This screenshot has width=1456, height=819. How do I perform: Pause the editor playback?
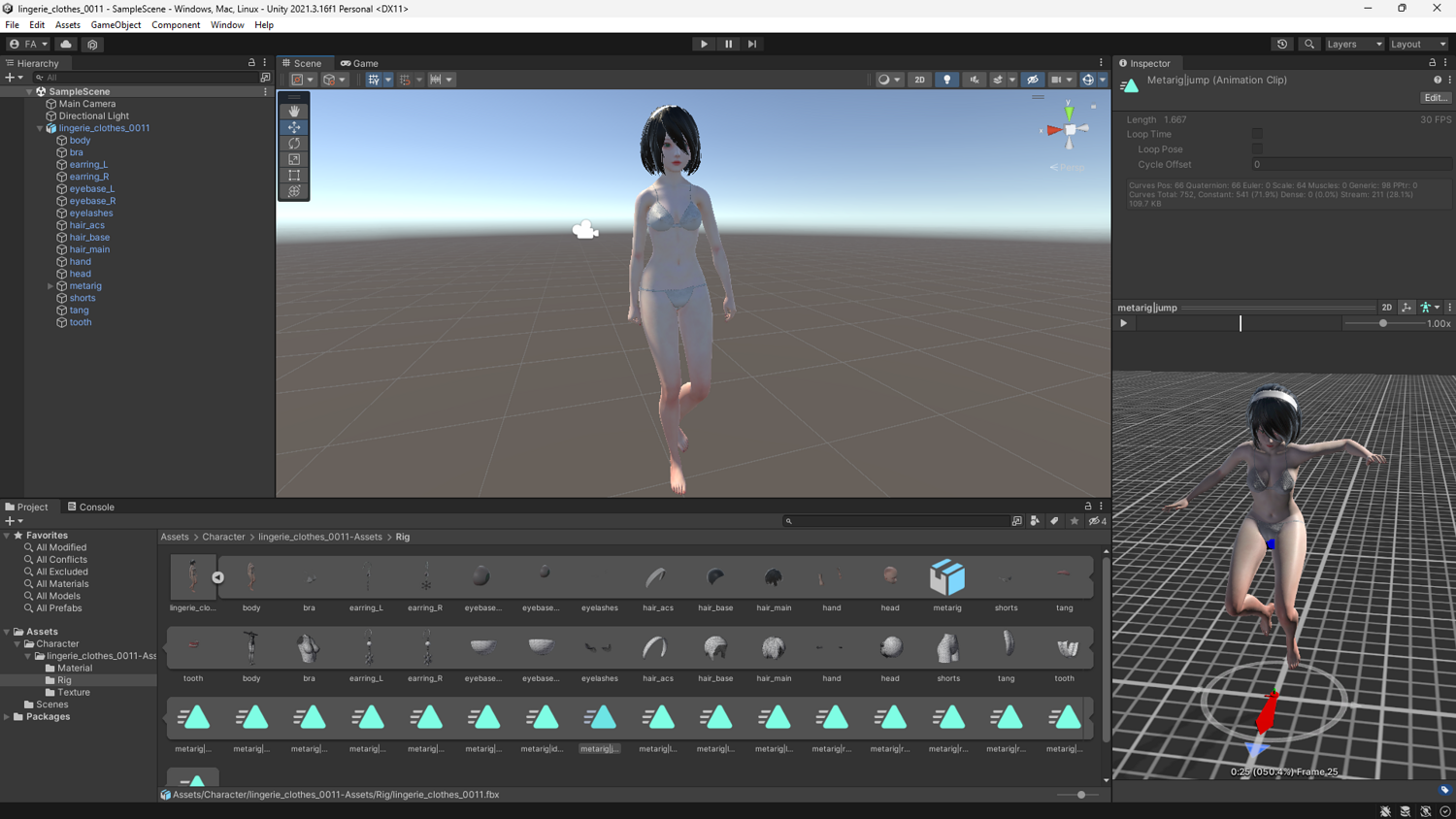click(x=728, y=44)
